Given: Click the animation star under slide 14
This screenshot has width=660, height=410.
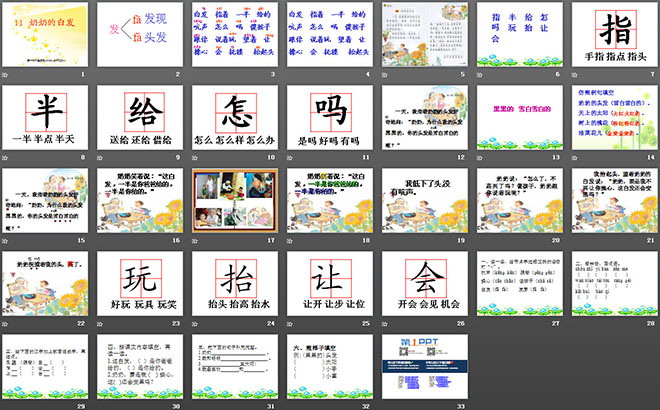Looking at the screenshot, I should 575,157.
